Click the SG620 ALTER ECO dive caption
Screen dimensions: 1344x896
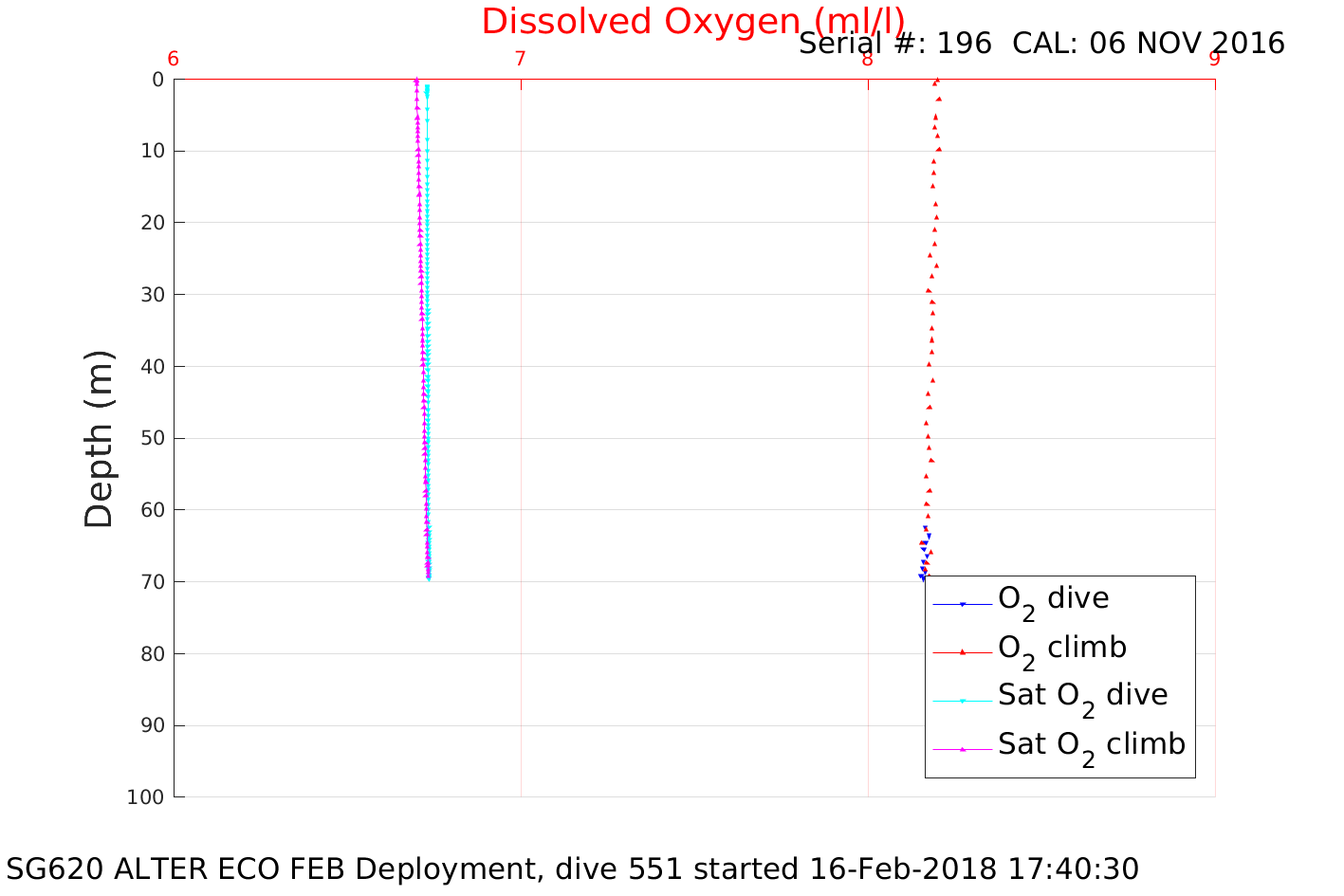[x=573, y=869]
